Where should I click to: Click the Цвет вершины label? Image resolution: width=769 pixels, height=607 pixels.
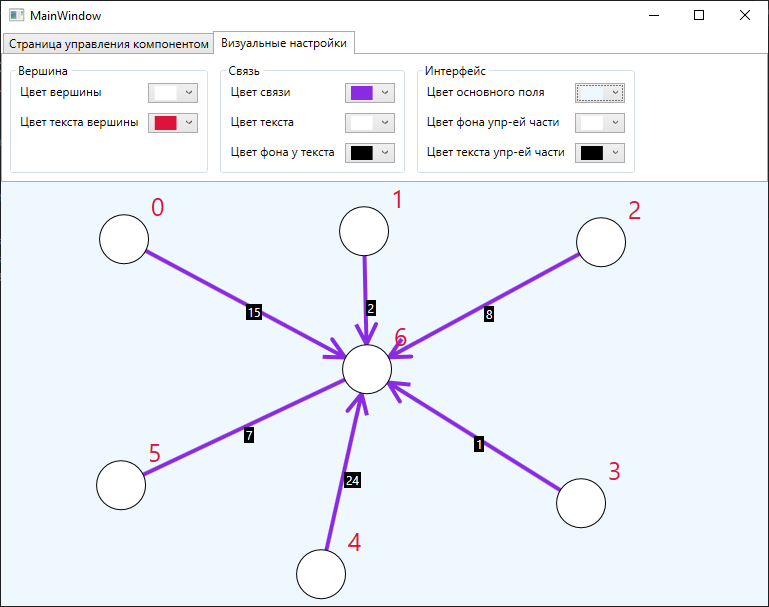[x=61, y=92]
